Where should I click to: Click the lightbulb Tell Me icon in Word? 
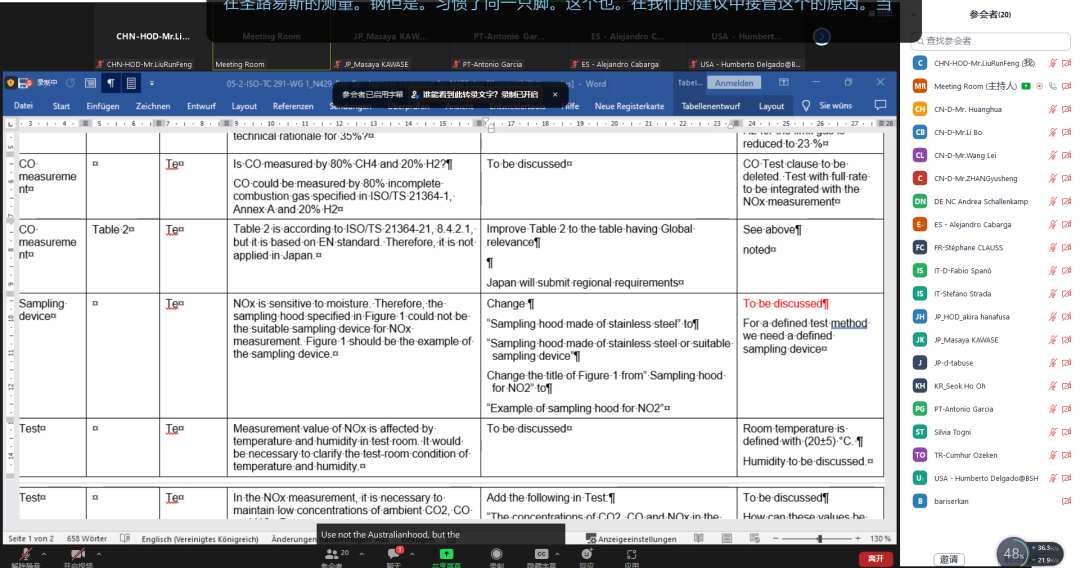click(806, 105)
